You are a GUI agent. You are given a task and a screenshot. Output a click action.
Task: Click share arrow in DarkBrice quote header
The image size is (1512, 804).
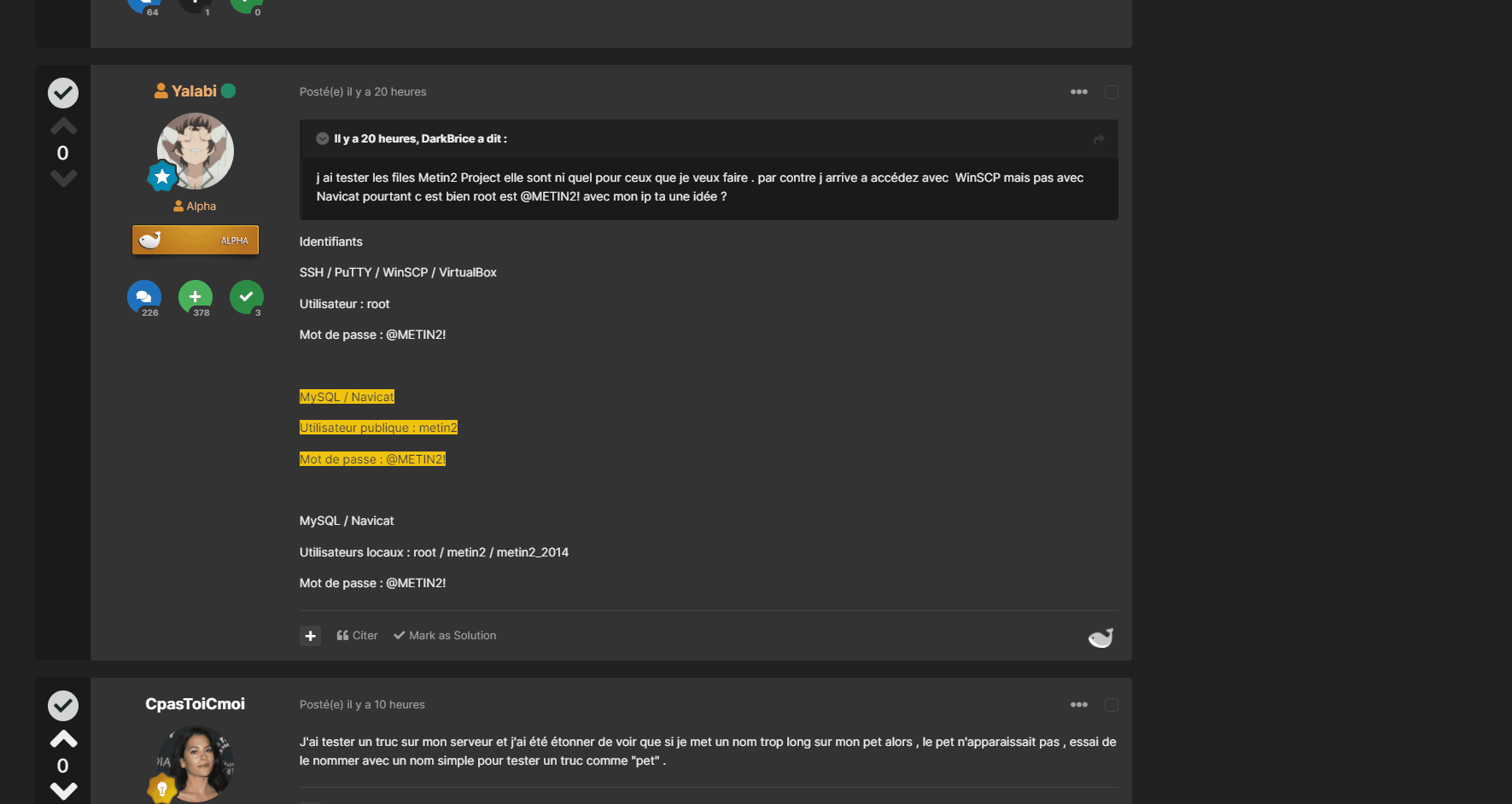click(1099, 139)
